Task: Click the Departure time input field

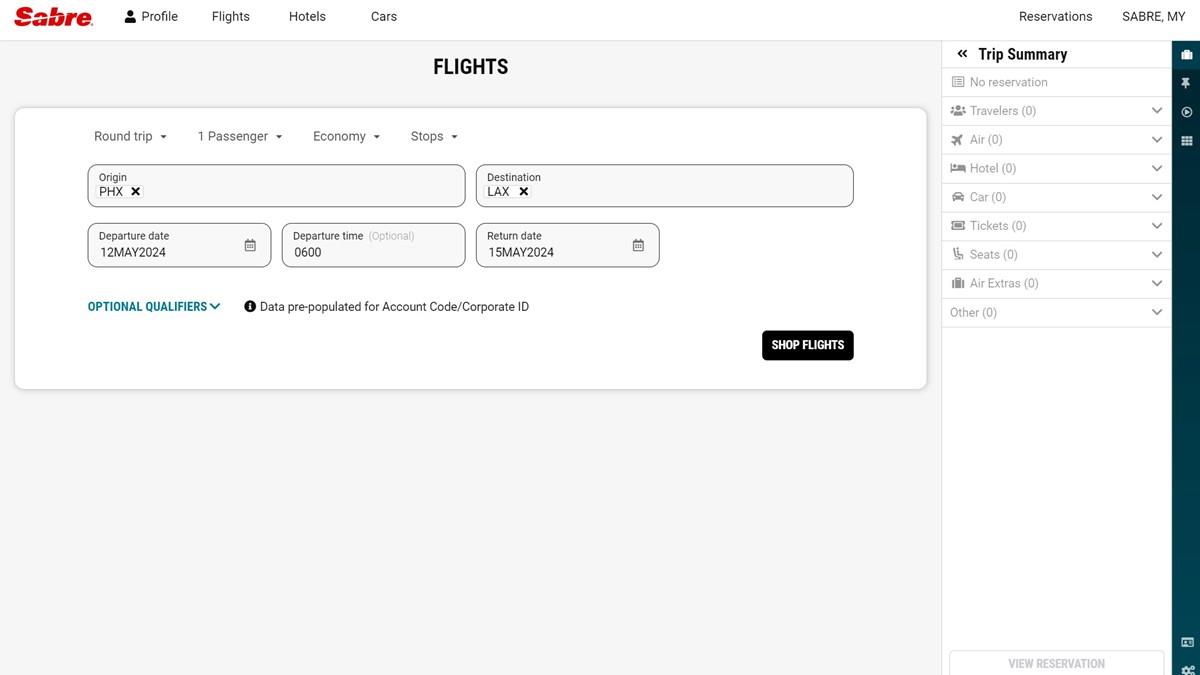Action: point(373,252)
